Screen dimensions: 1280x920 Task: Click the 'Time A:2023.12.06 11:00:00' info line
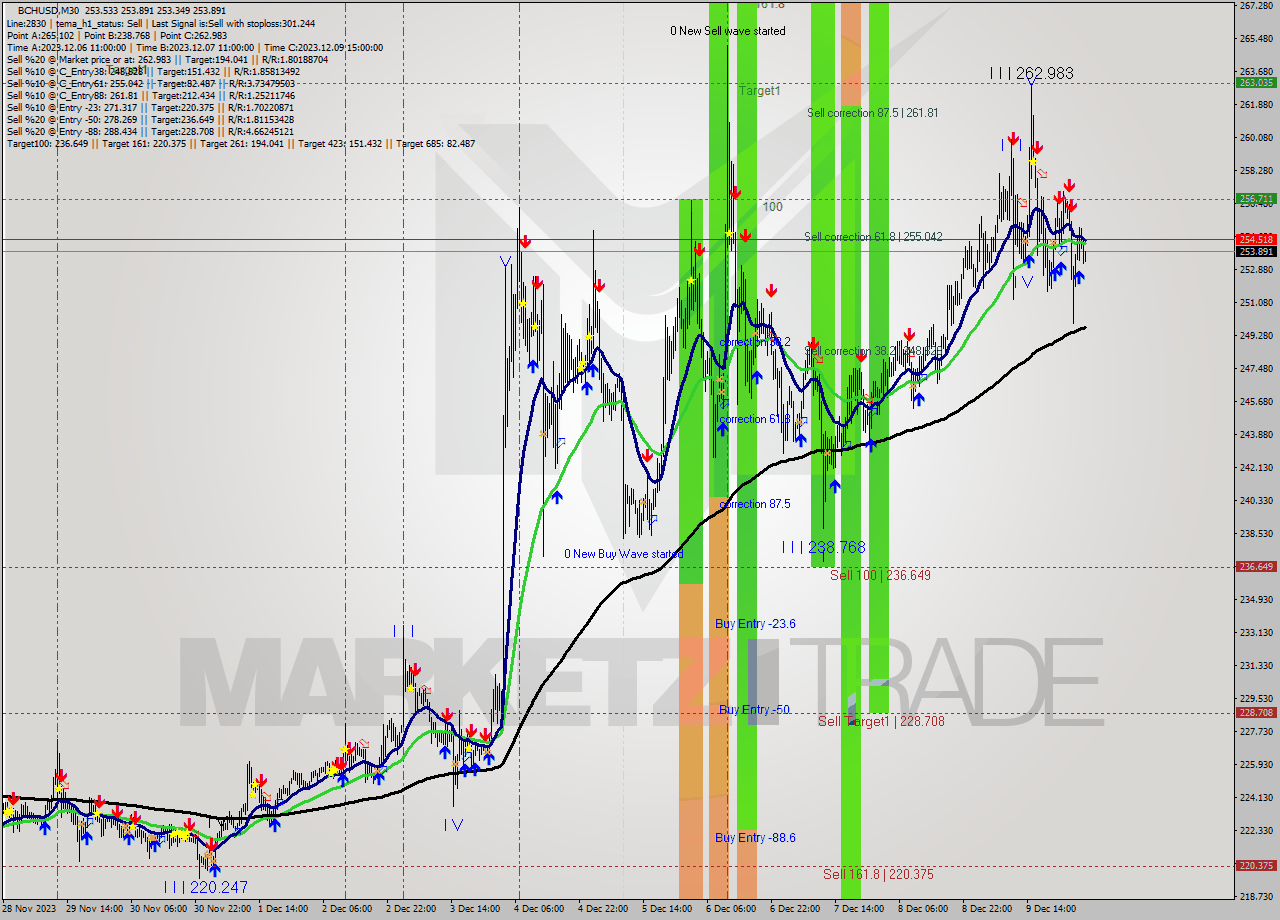[66, 47]
